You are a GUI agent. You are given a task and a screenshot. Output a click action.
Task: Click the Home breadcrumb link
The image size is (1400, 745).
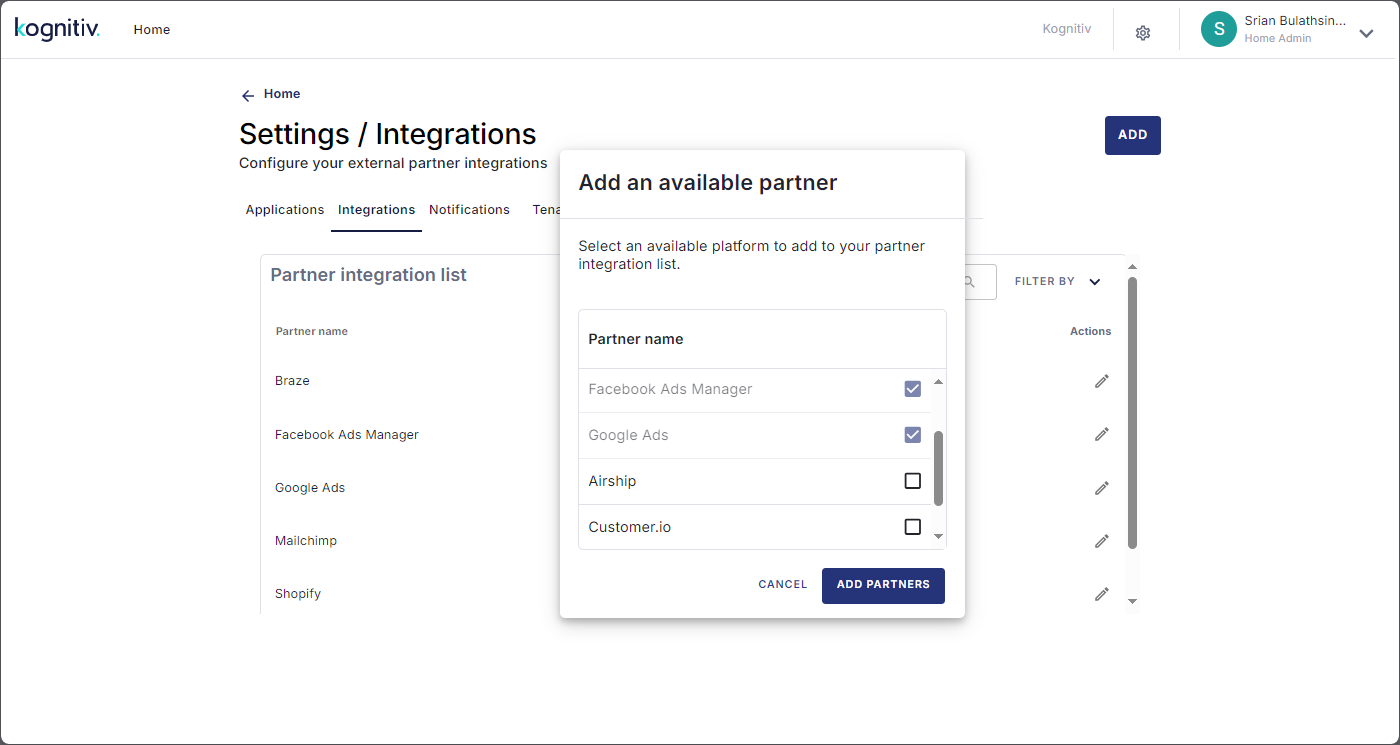282,94
